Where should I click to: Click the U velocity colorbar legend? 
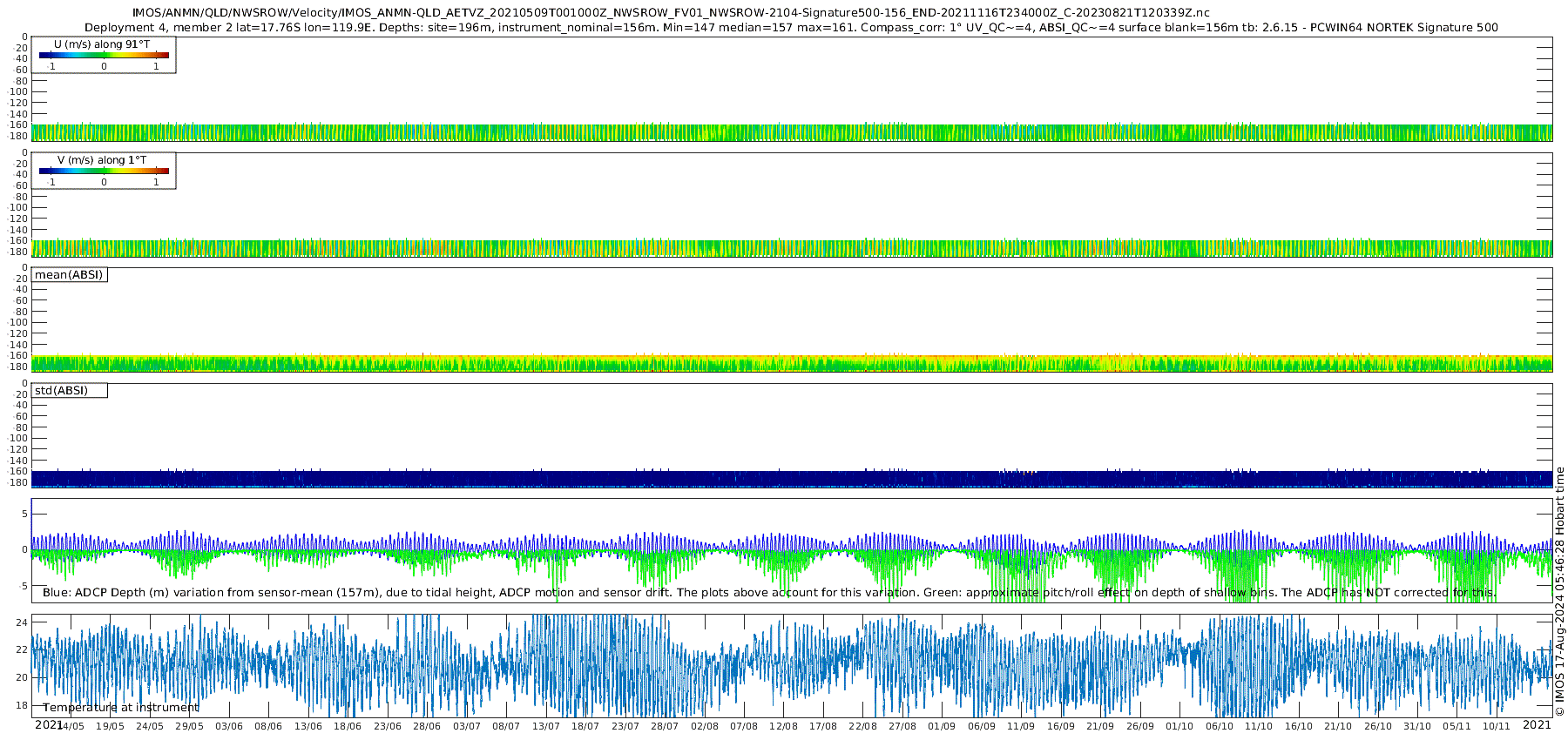[104, 56]
